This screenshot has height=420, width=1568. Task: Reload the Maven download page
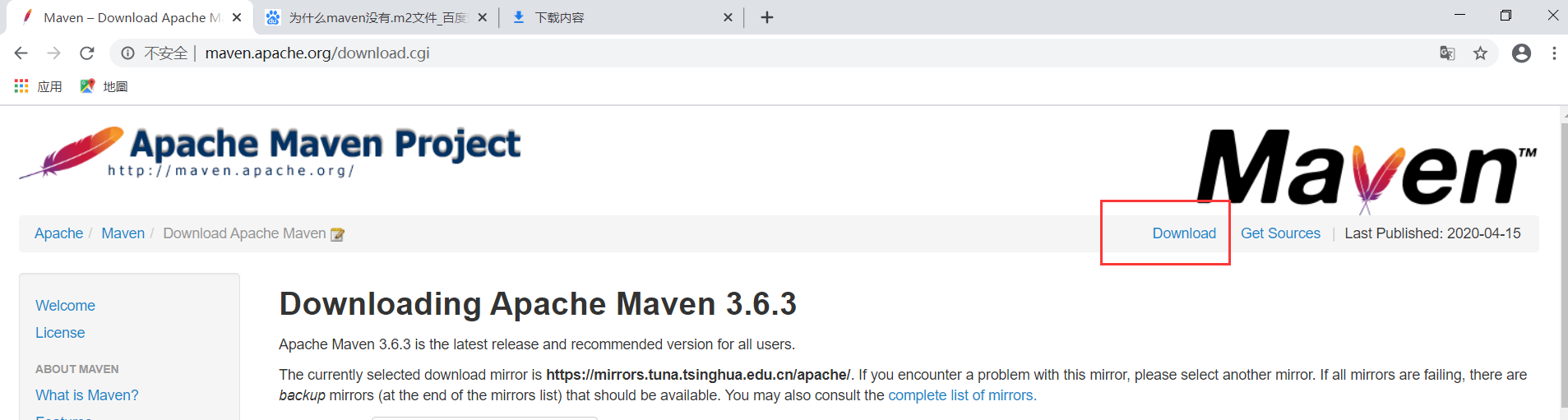click(87, 53)
